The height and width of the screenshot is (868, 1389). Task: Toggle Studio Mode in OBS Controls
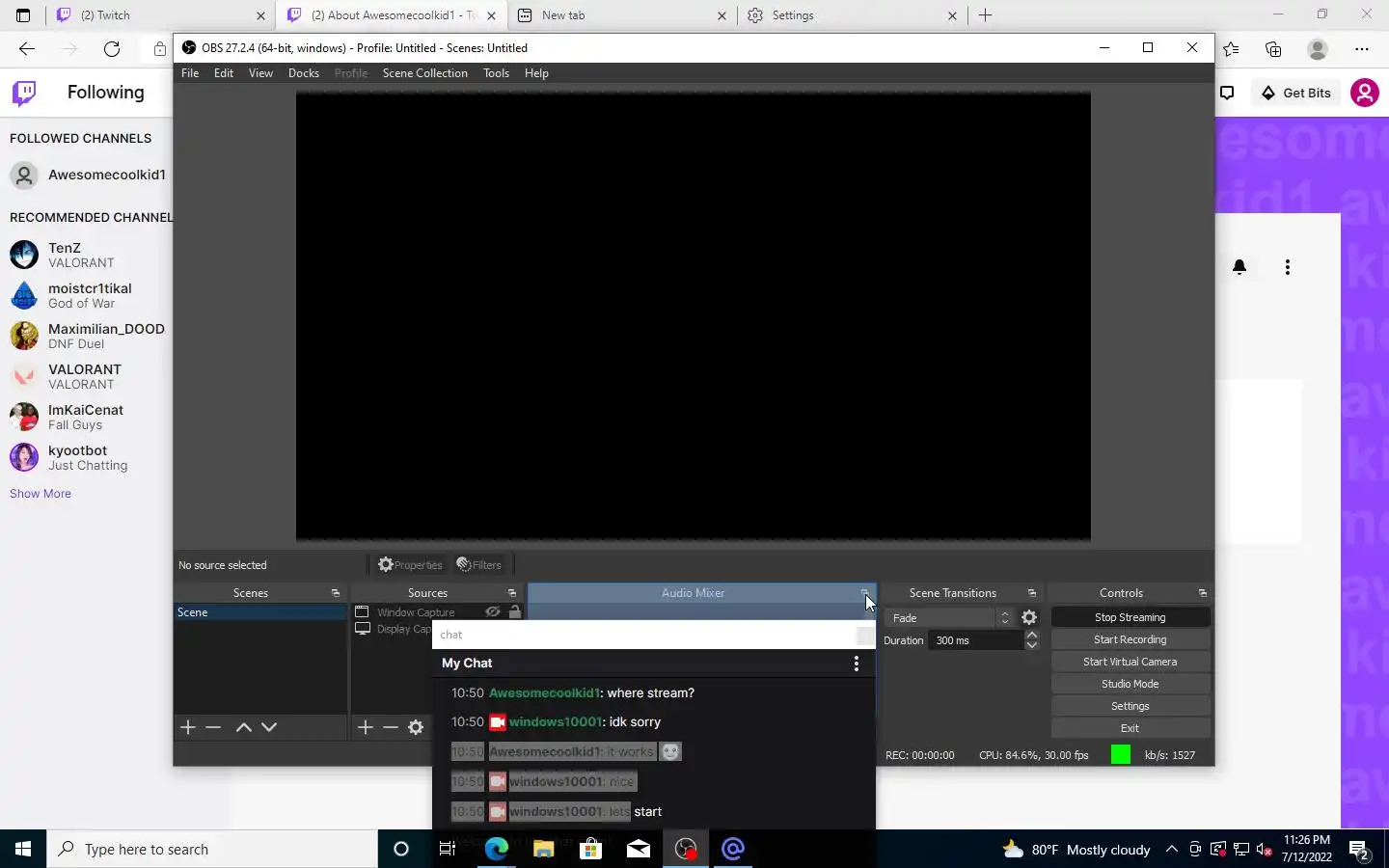click(x=1130, y=684)
